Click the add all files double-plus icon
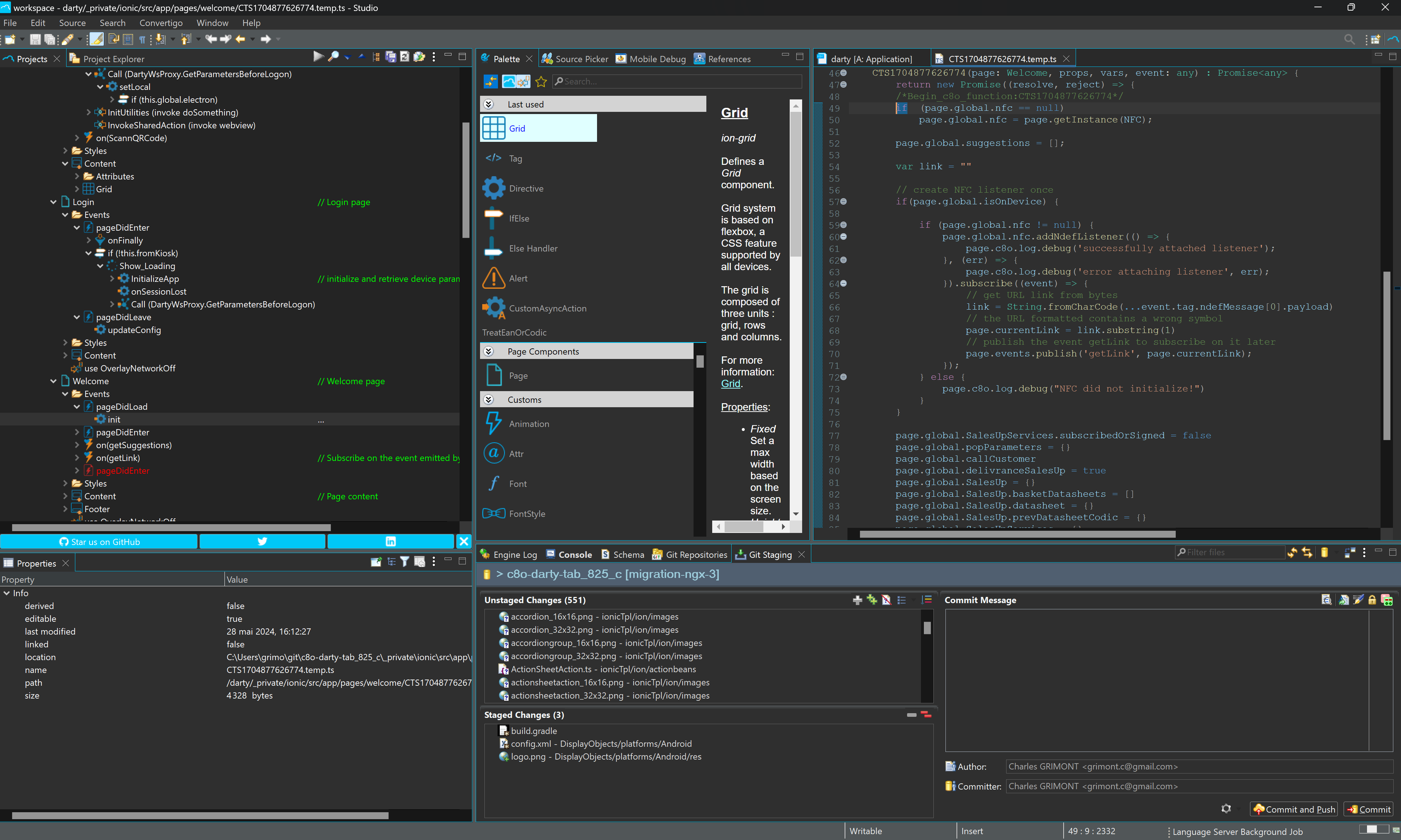The width and height of the screenshot is (1401, 840). pos(872,600)
